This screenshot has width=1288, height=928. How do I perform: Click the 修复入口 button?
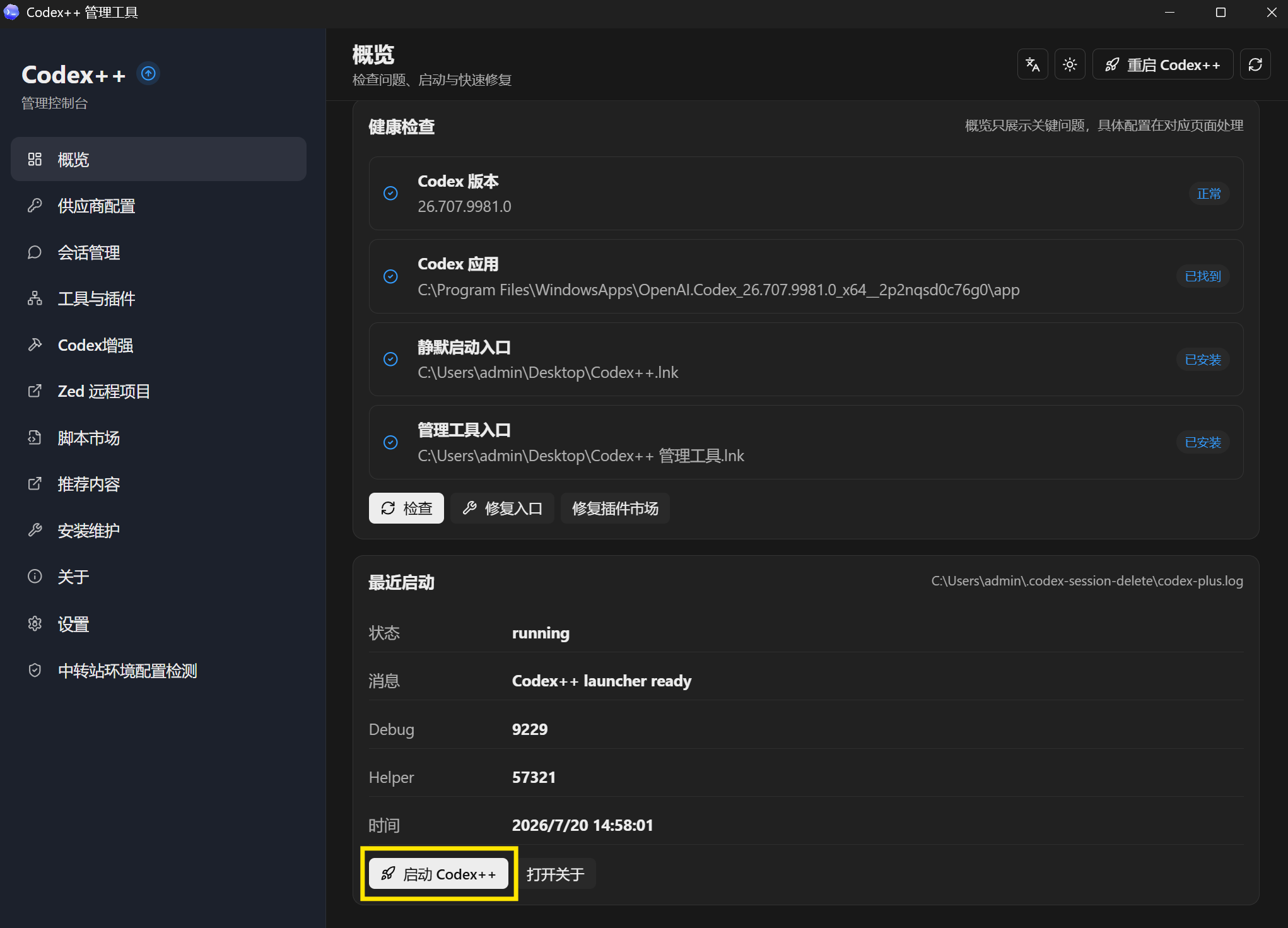502,508
